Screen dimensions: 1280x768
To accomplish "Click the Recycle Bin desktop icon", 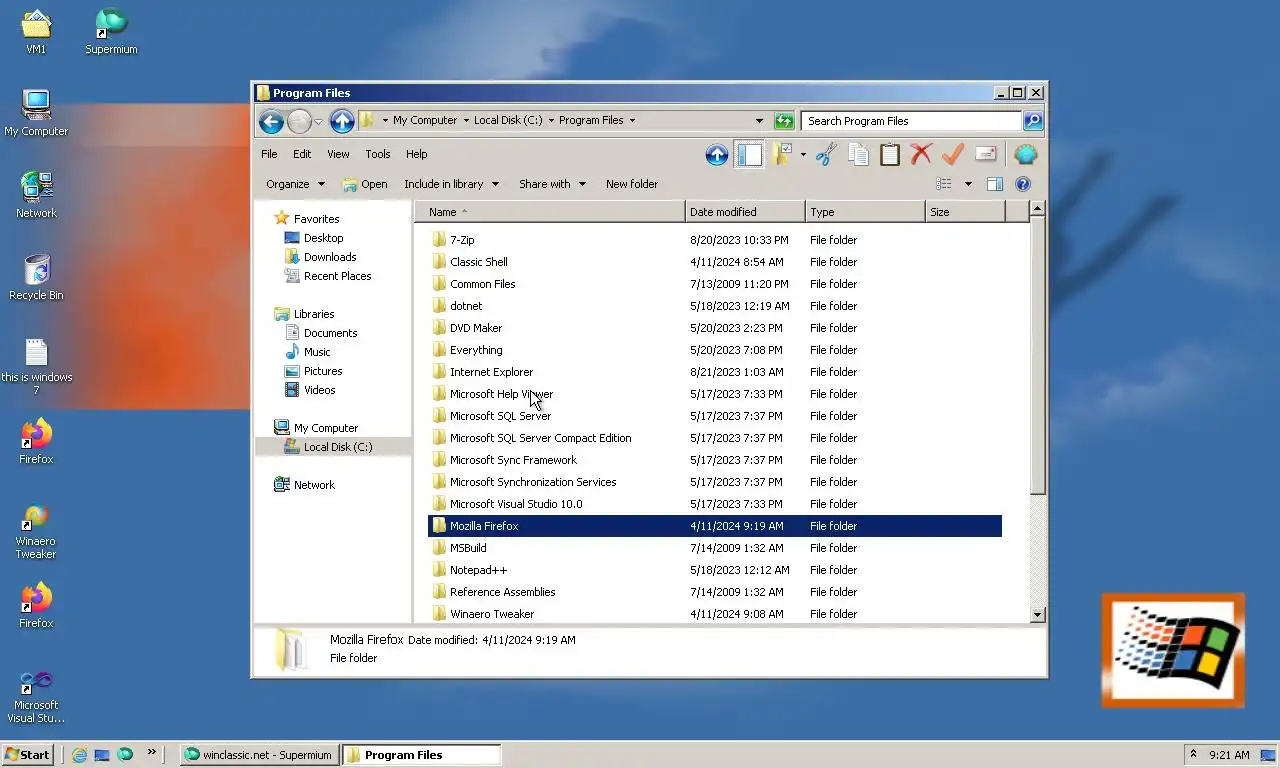I will [x=36, y=277].
